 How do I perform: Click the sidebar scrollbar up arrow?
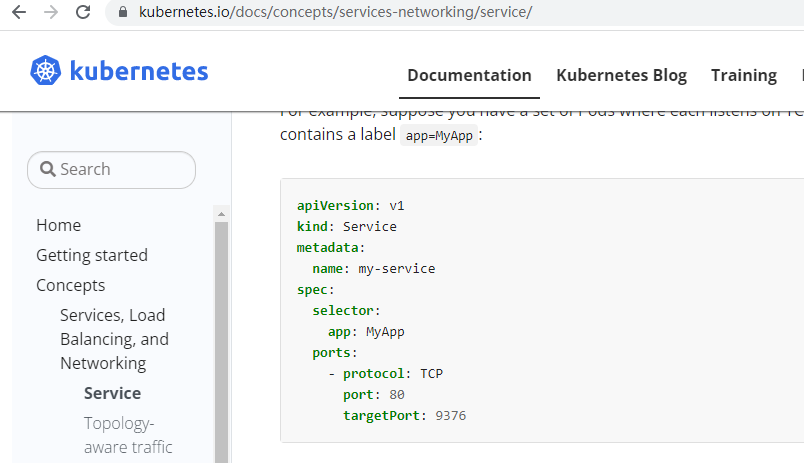point(221,213)
